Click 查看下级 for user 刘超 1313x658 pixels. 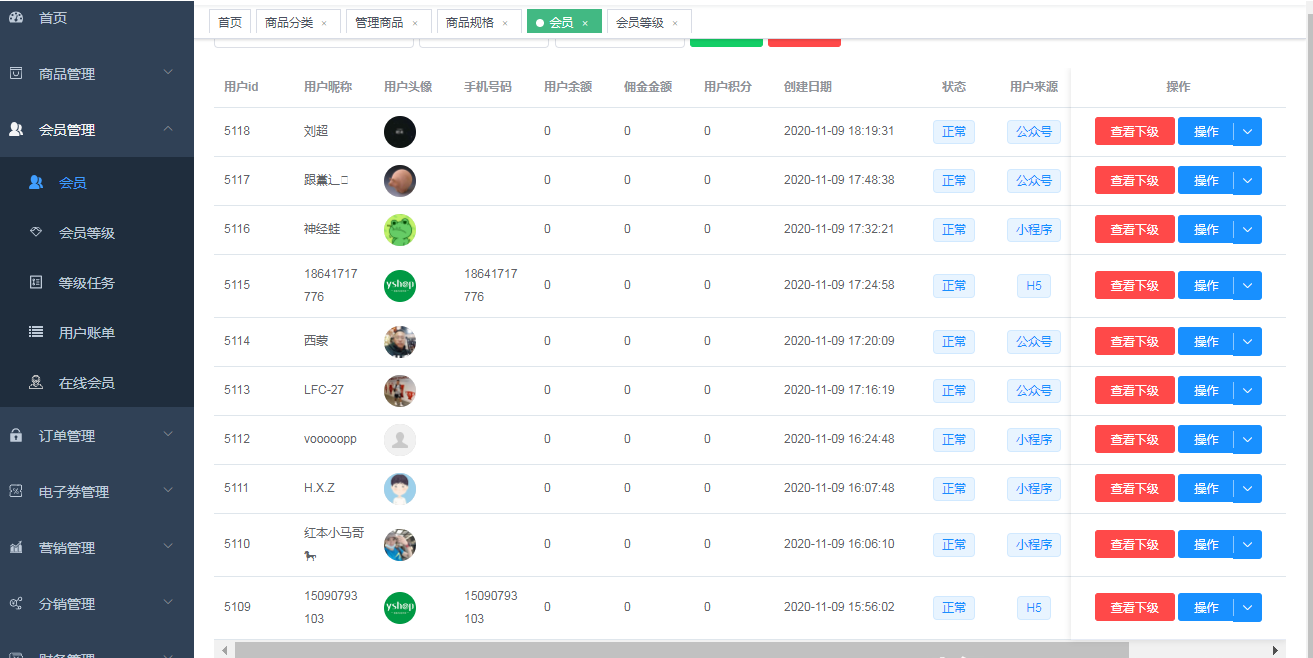point(1135,132)
